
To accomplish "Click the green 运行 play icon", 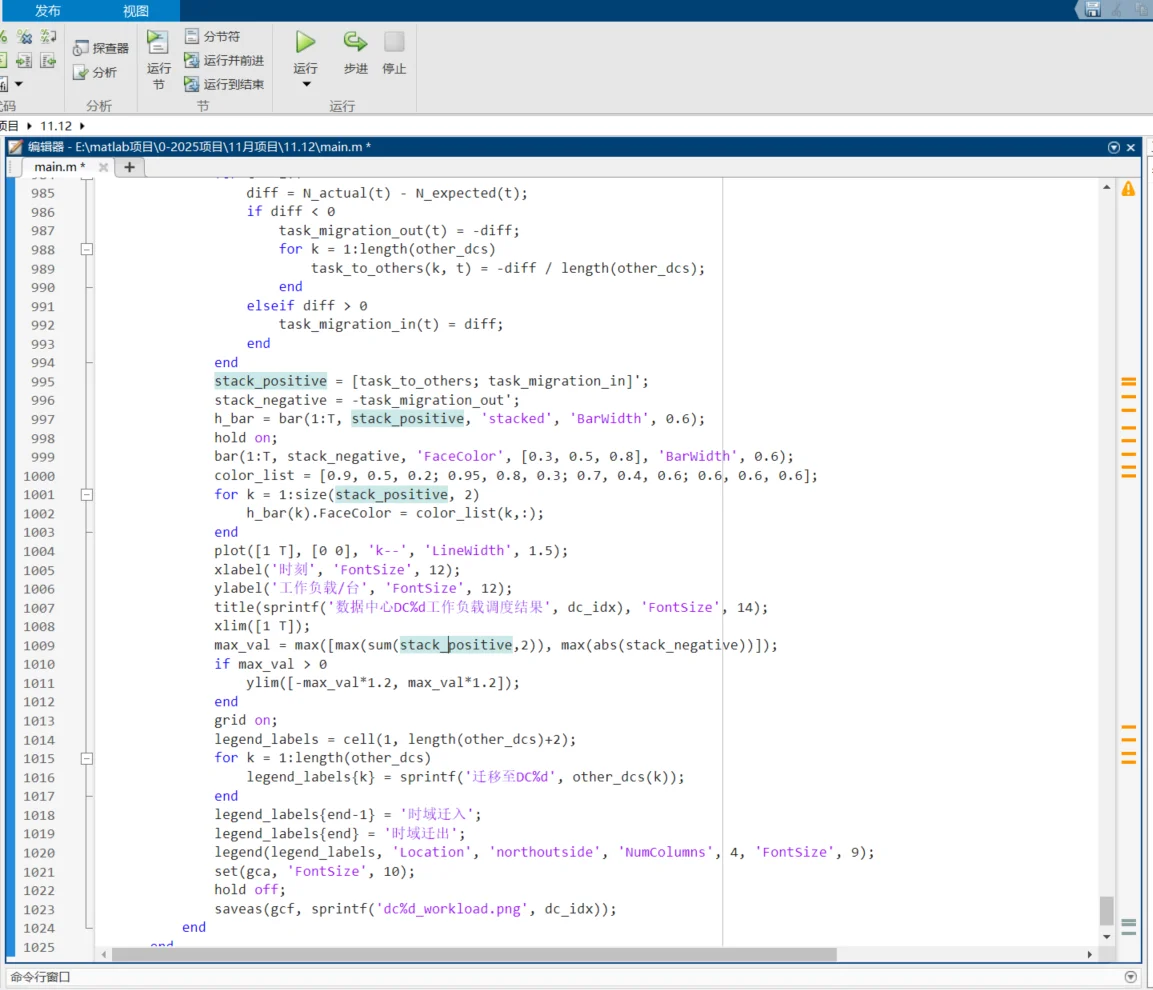I will 305,42.
